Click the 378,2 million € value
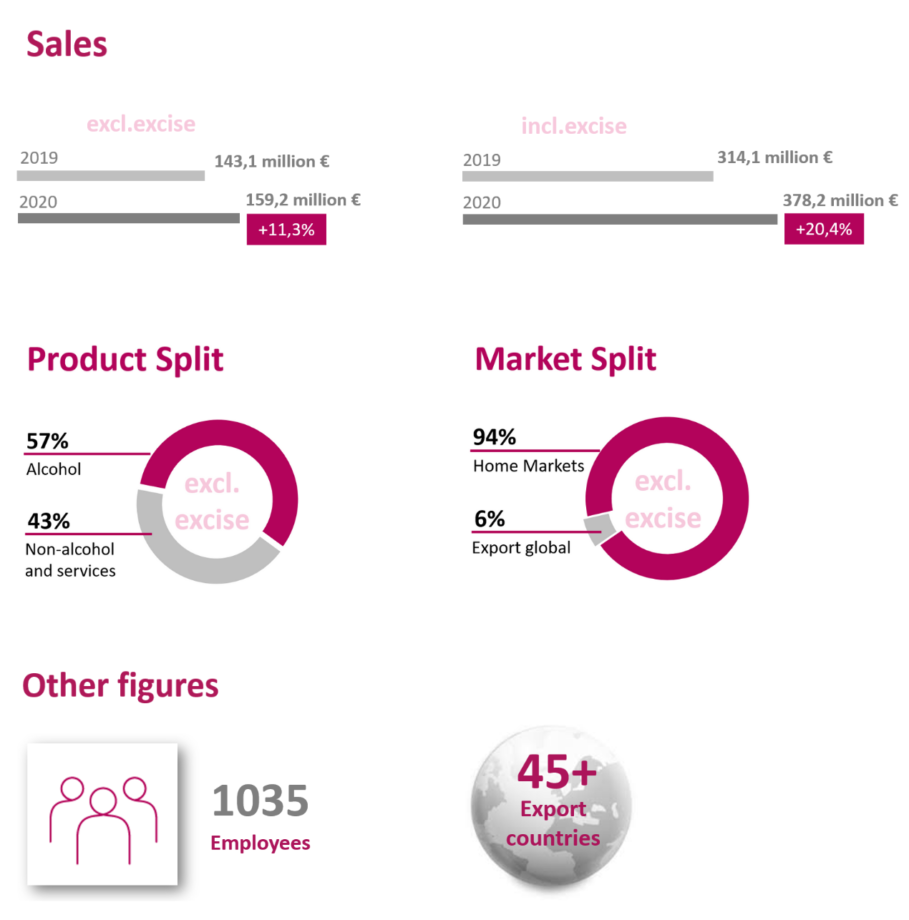 840,201
